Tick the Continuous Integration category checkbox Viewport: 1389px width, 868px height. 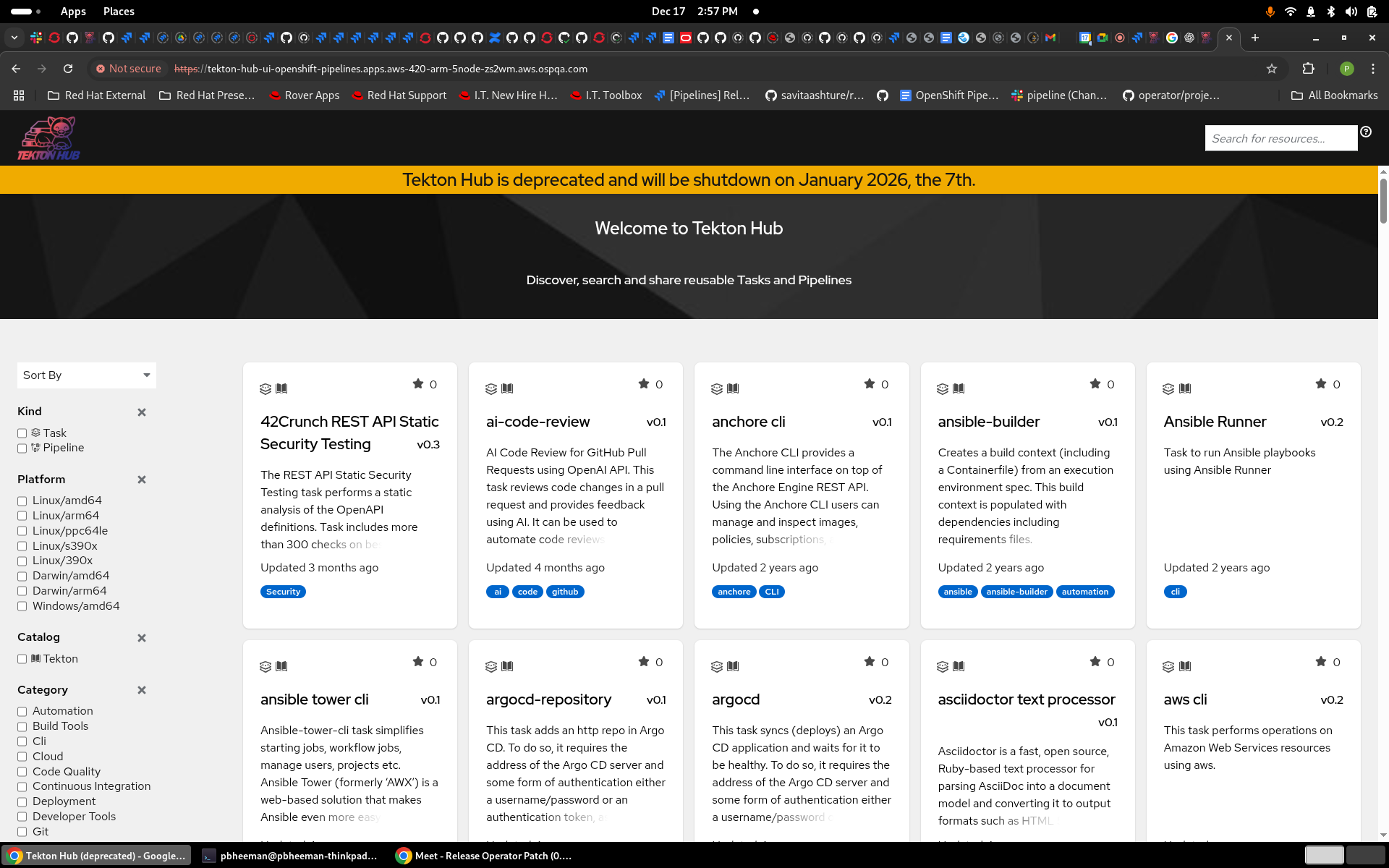click(22, 787)
